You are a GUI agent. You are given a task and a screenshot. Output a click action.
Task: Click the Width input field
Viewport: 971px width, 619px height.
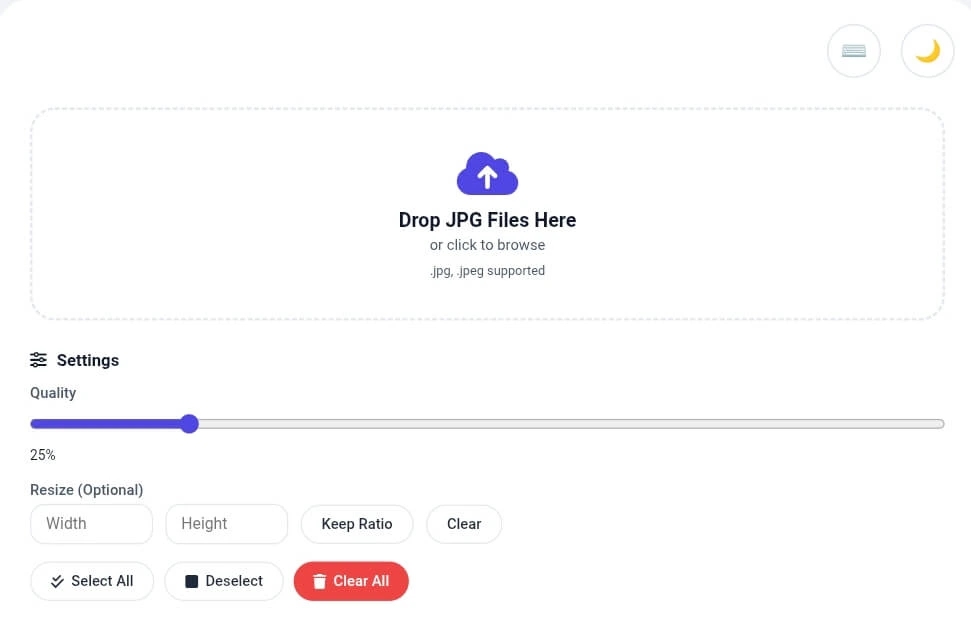91,523
